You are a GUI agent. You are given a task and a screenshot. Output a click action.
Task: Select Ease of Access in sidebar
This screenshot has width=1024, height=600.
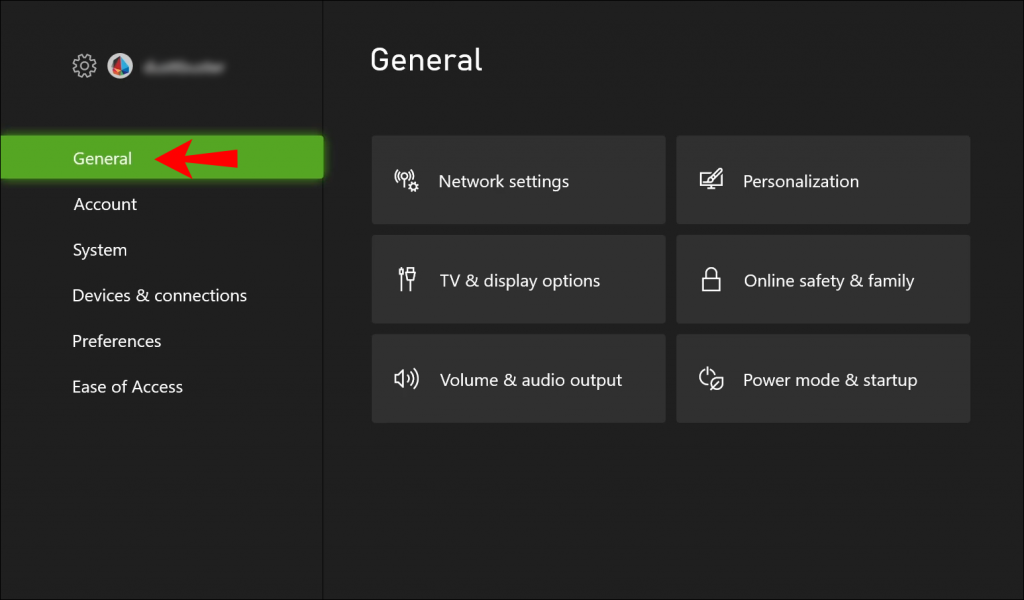pyautogui.click(x=127, y=387)
